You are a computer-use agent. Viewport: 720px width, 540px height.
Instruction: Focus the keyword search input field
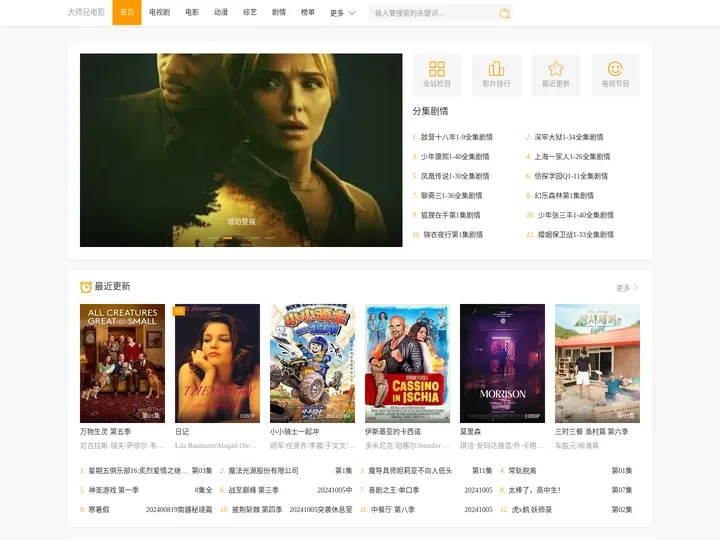[x=434, y=13]
